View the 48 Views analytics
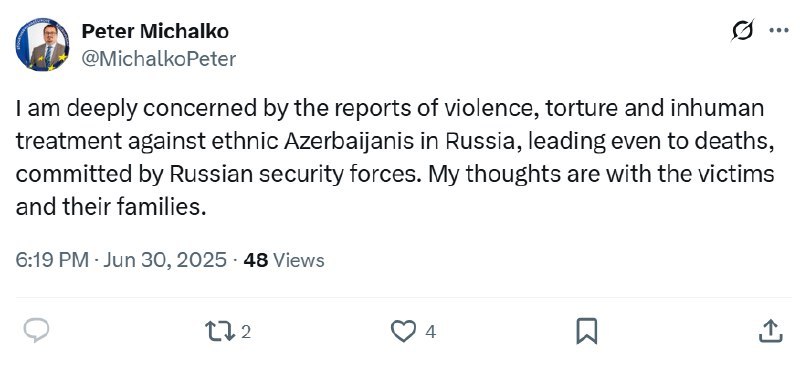The image size is (800, 371). tap(284, 260)
